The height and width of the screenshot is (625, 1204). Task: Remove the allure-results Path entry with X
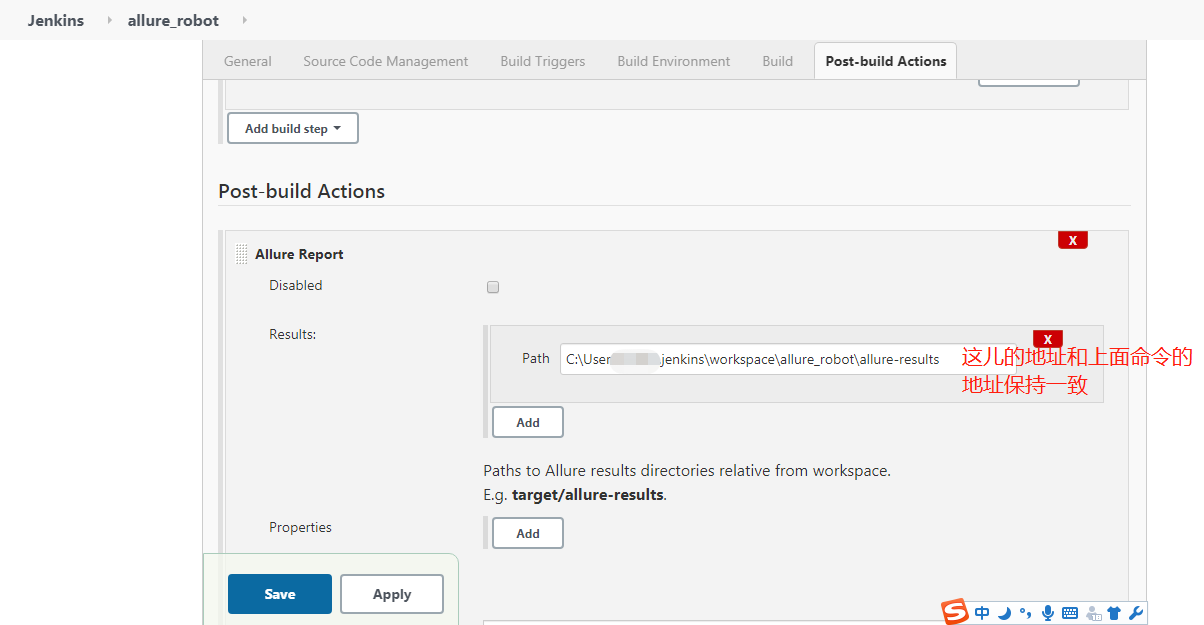(1047, 339)
